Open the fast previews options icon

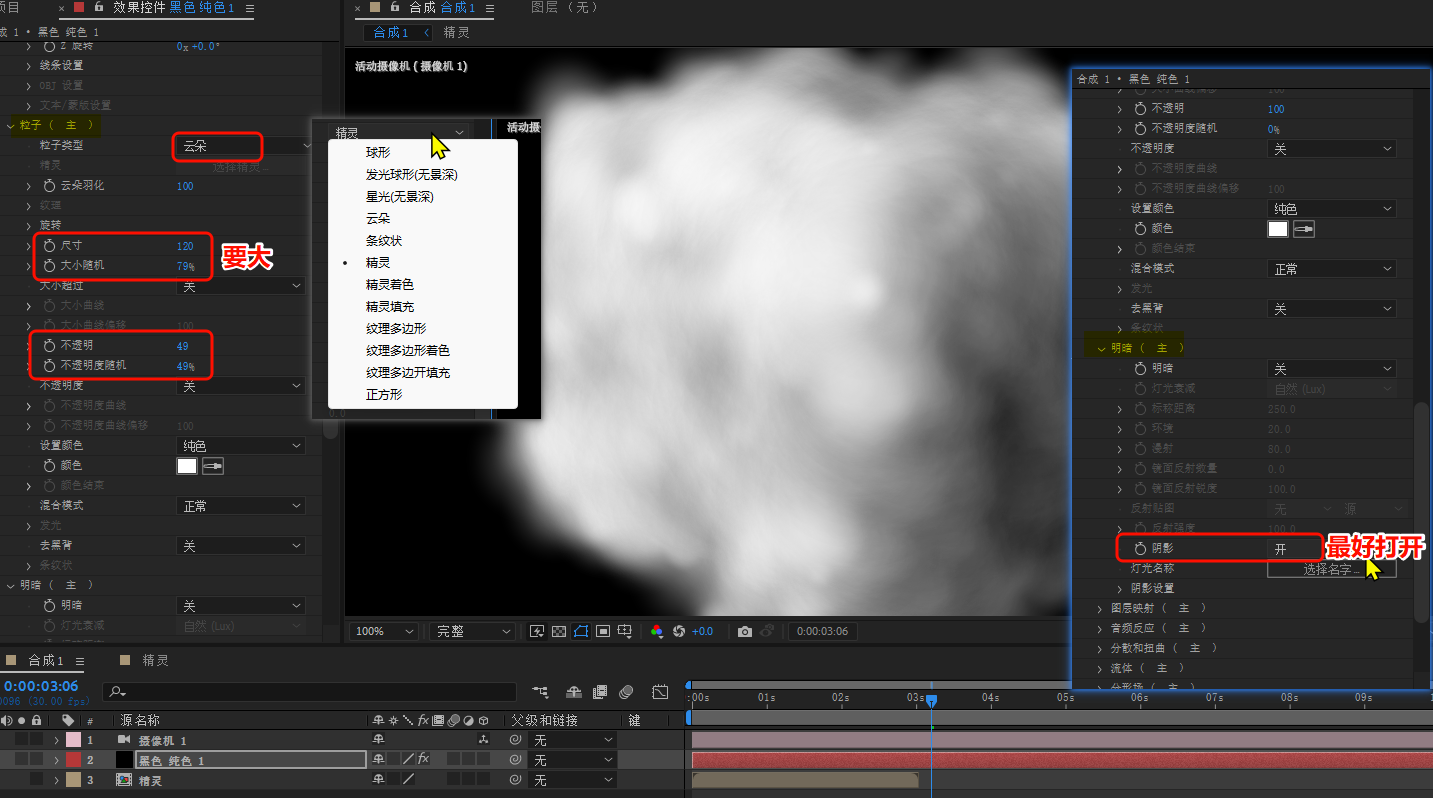[537, 631]
